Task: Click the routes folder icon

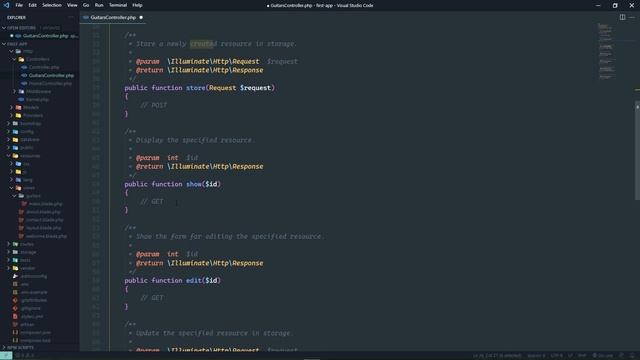Action: (x=16, y=244)
